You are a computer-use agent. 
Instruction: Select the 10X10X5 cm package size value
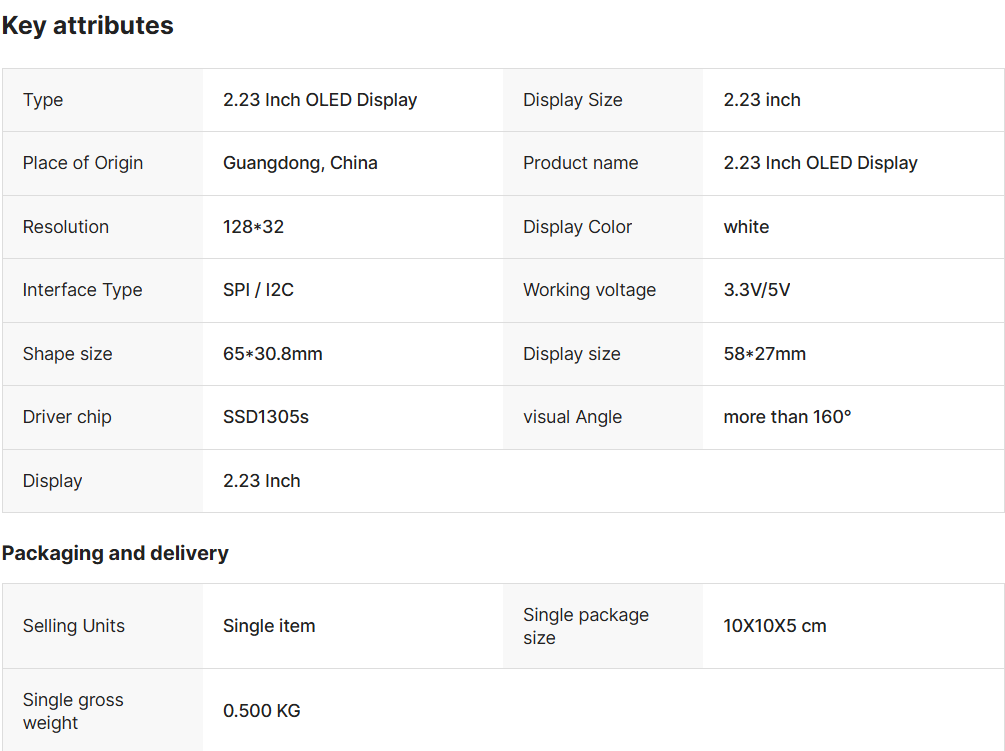point(774,626)
